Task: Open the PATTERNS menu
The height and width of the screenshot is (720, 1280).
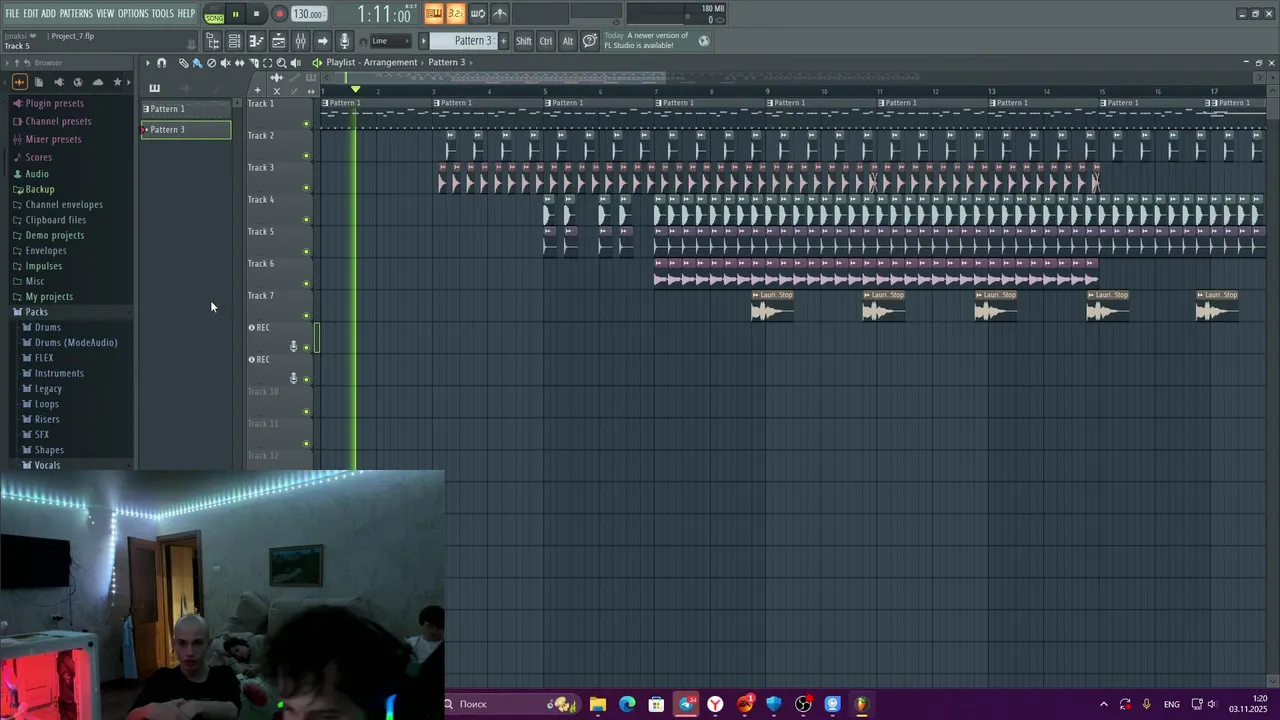Action: coord(76,14)
